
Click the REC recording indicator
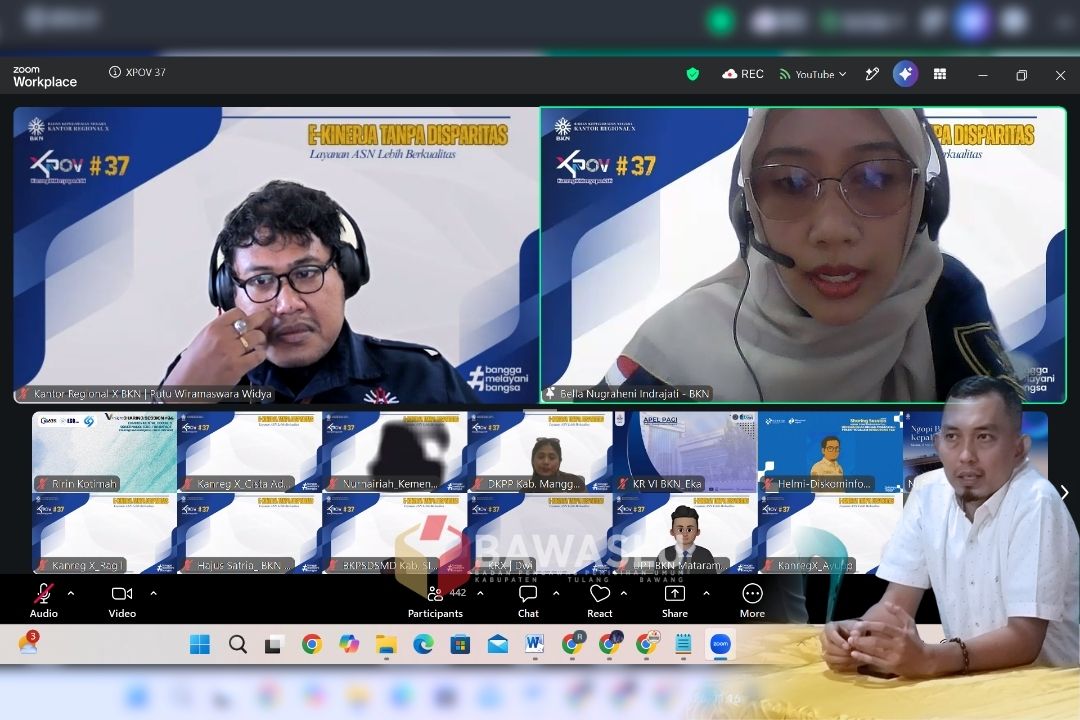[x=743, y=74]
